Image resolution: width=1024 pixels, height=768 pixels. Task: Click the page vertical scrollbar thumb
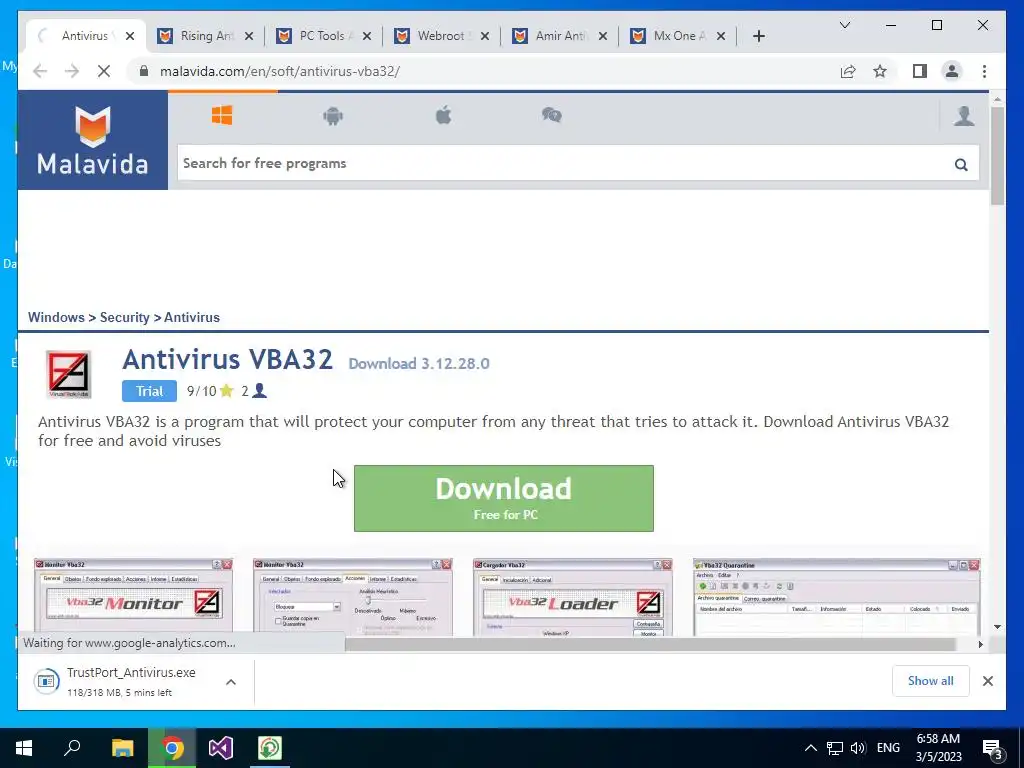click(997, 156)
